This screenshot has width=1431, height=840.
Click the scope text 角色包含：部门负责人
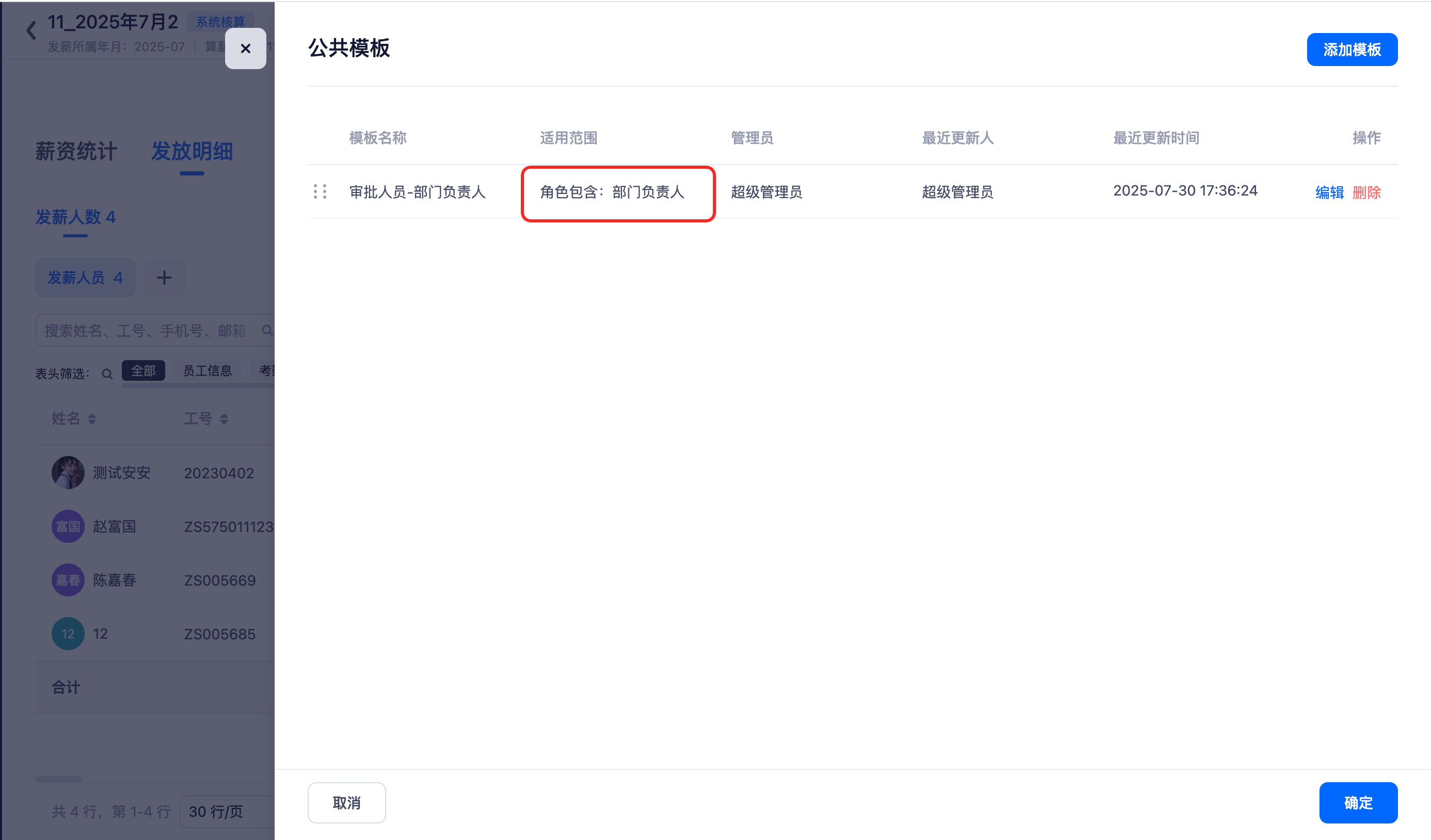point(612,192)
